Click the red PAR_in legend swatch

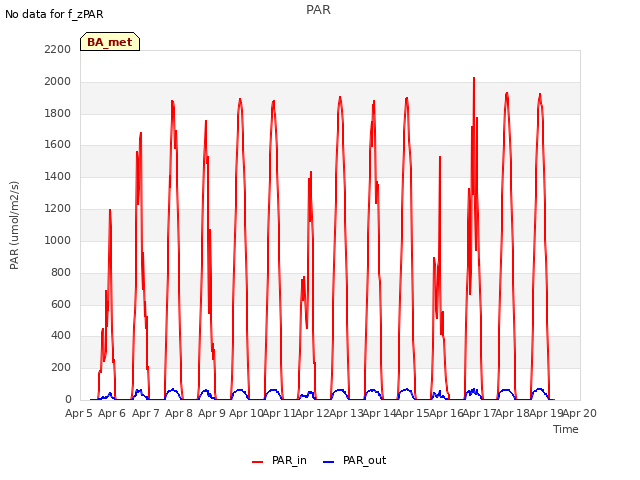(x=258, y=462)
